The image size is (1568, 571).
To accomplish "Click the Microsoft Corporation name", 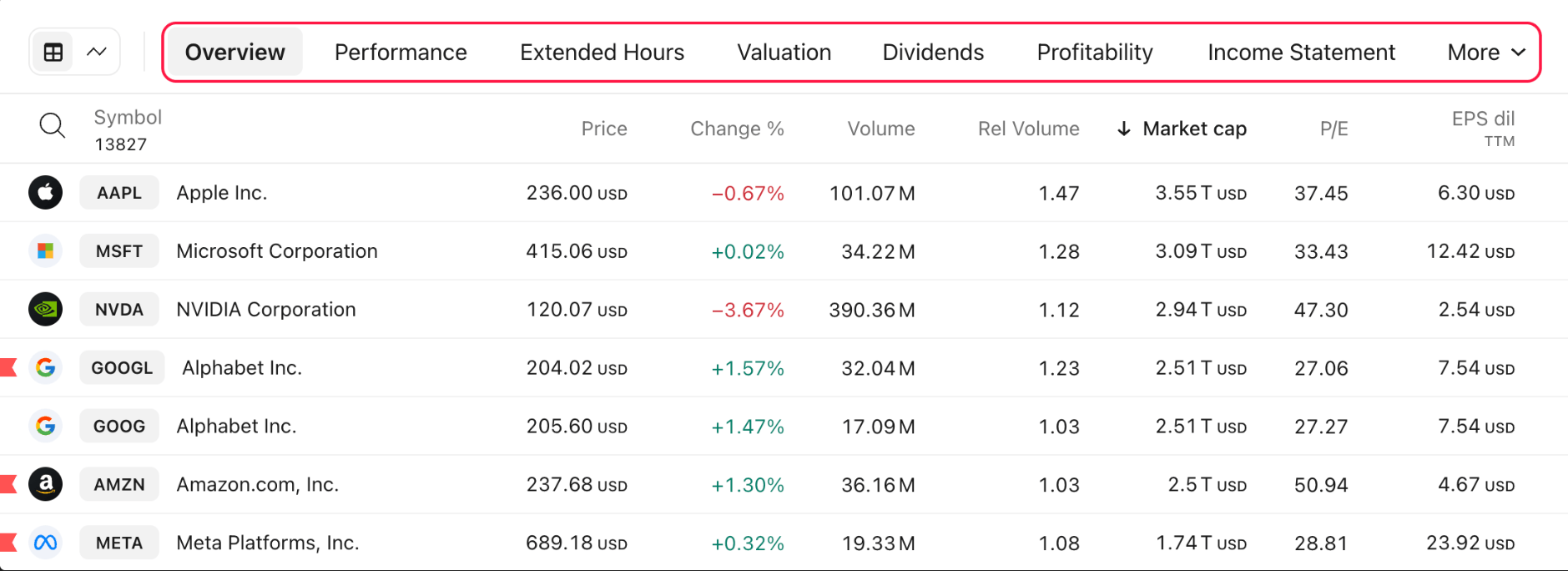I will (277, 251).
